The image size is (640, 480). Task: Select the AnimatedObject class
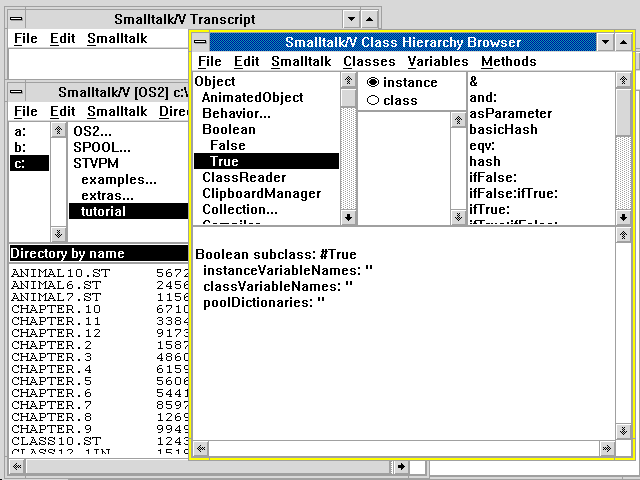253,97
